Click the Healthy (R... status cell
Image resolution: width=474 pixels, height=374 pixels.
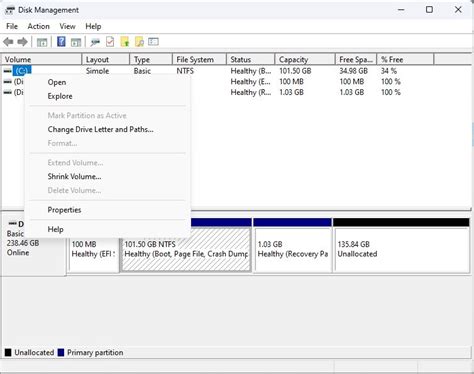(251, 92)
